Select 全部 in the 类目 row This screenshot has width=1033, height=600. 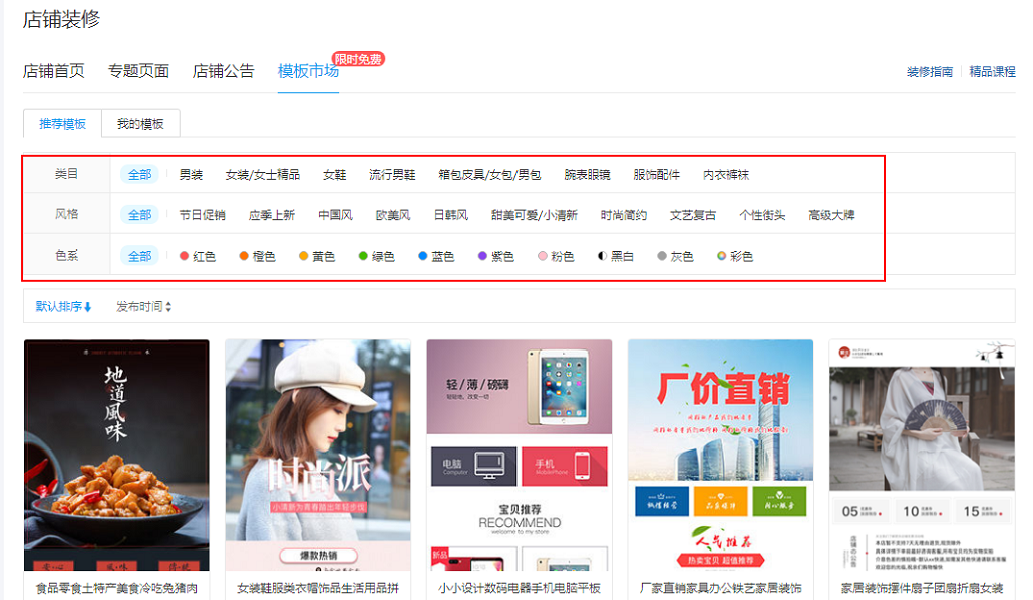click(x=139, y=175)
